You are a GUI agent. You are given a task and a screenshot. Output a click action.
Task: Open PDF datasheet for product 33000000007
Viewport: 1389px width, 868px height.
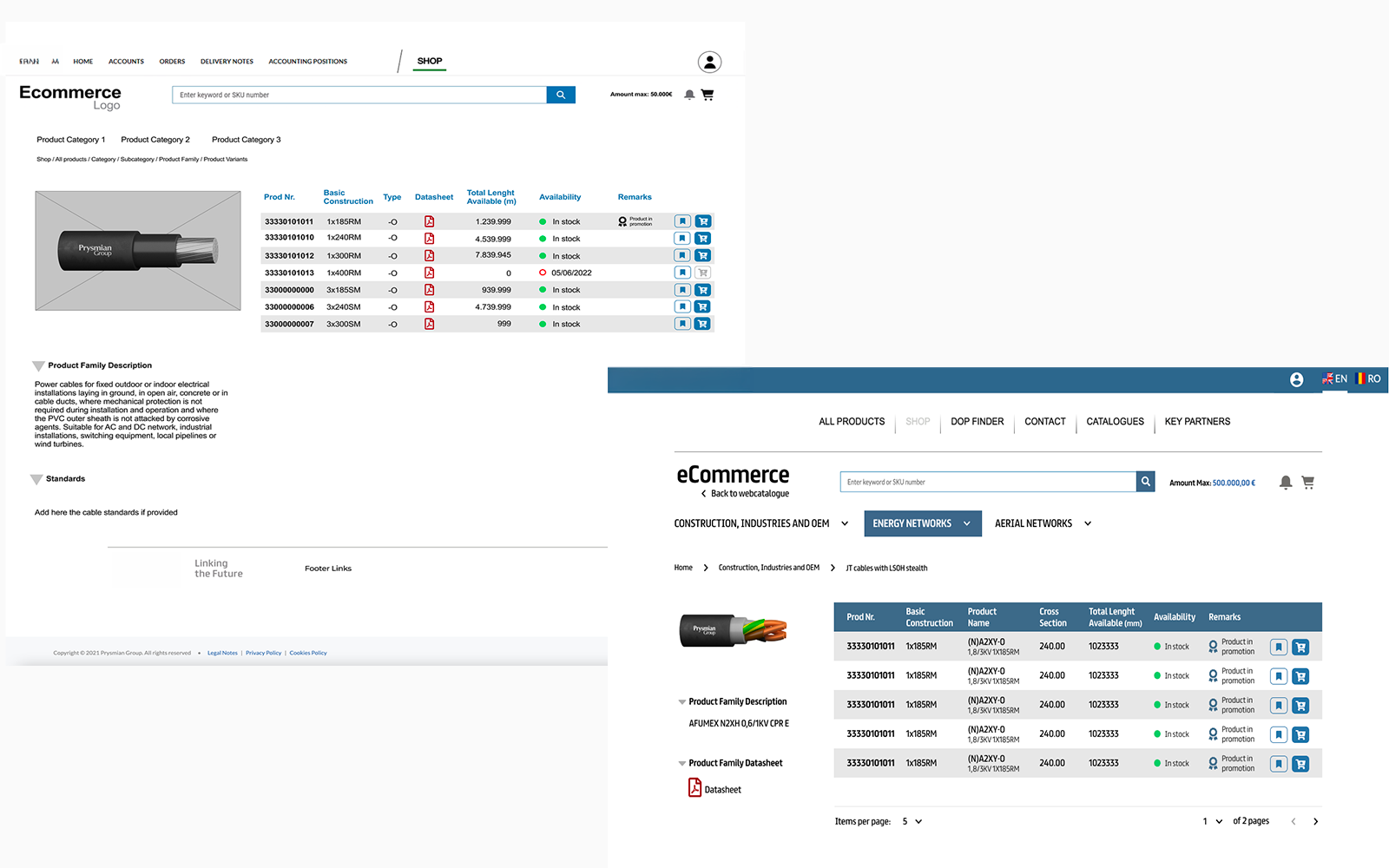pos(429,324)
